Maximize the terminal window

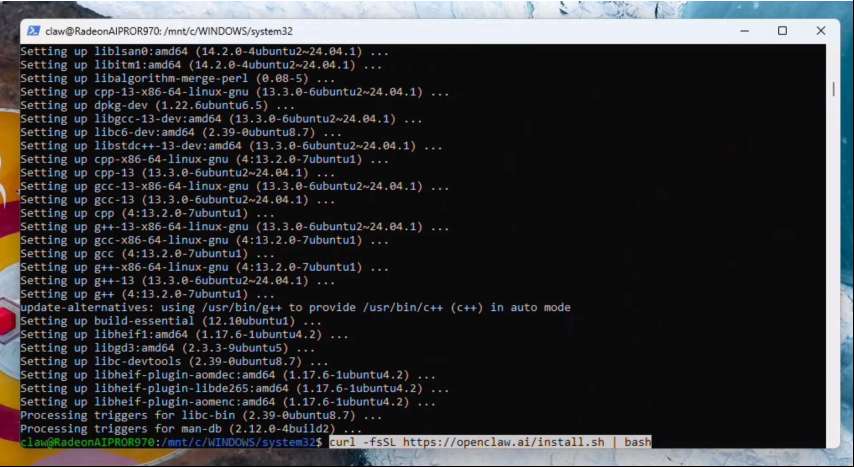click(x=782, y=30)
